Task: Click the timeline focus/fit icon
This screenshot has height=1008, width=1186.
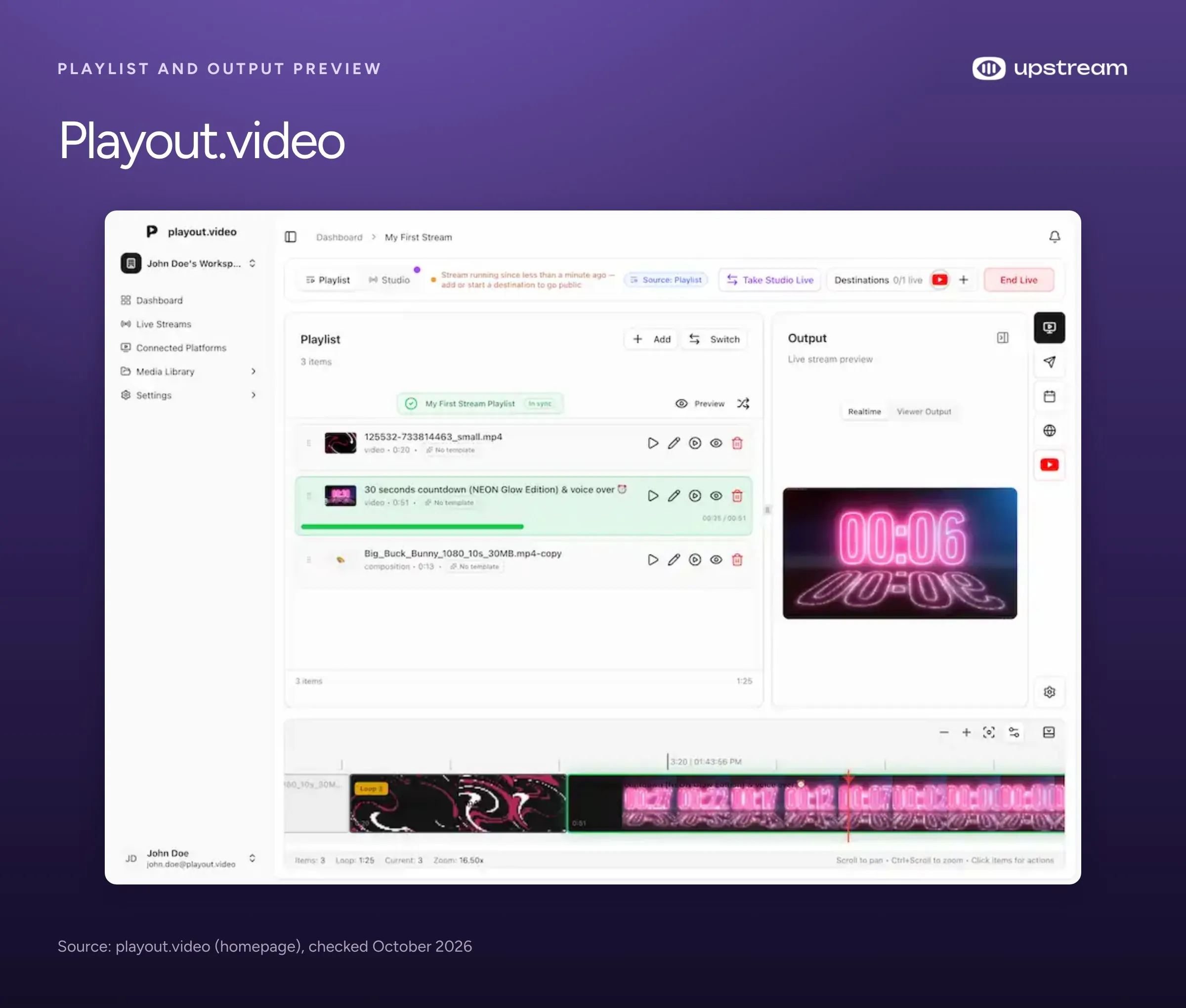Action: coord(989,732)
